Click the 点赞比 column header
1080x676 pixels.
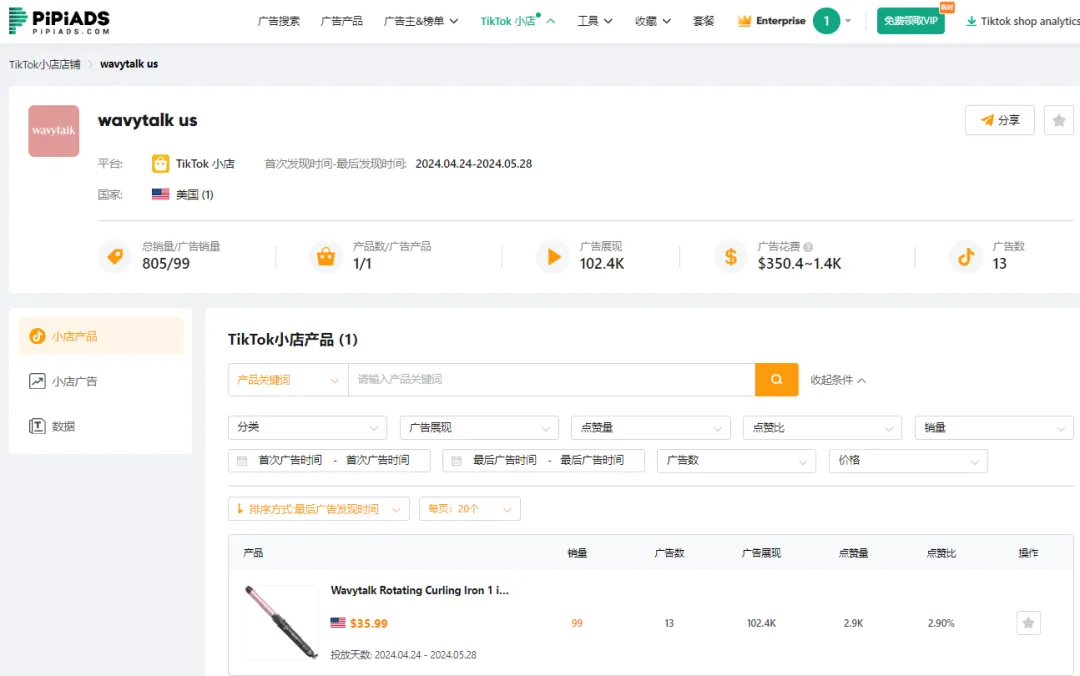(x=941, y=553)
